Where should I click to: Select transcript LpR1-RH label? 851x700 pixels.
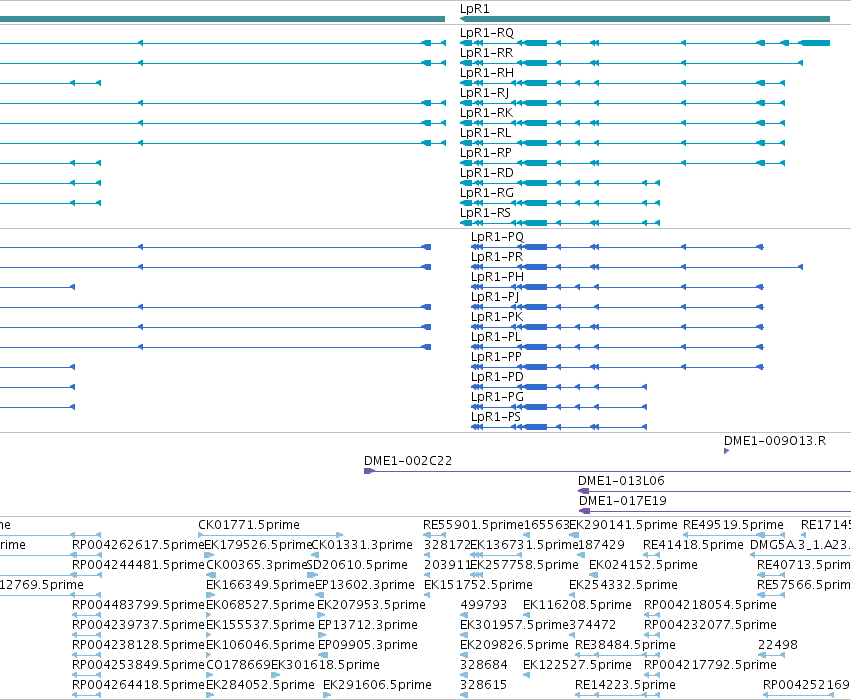pyautogui.click(x=486, y=73)
